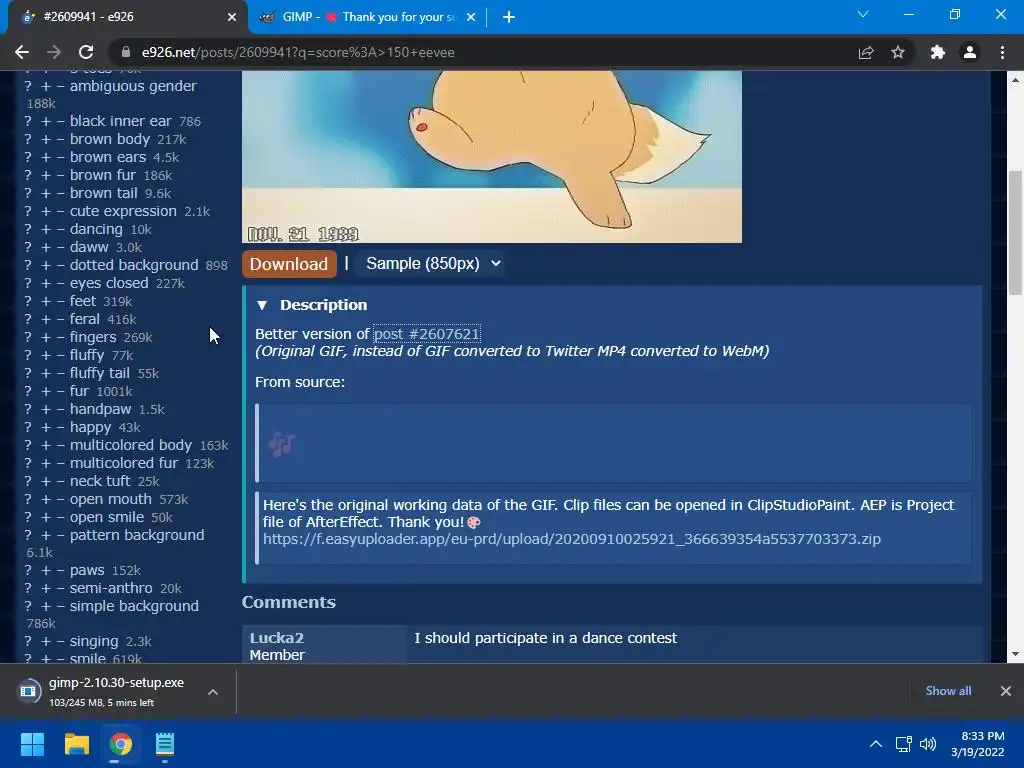1024x768 pixels.
Task: Open the Chrome profile icon
Action: click(x=970, y=52)
